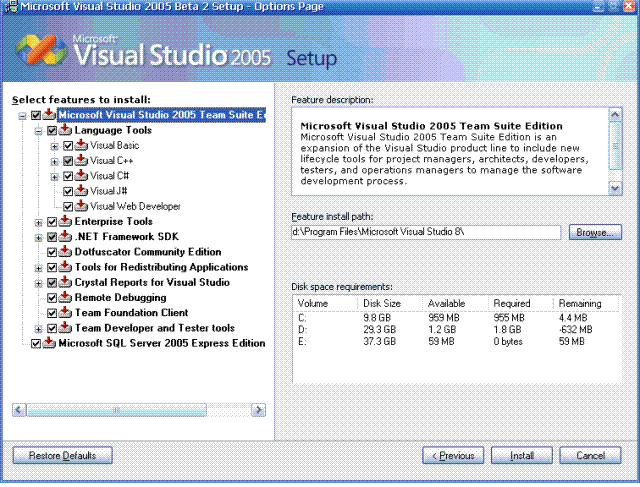Select the Visual Web Developer tree item
Viewport: 640px width, 487px height.
pyautogui.click(x=135, y=206)
